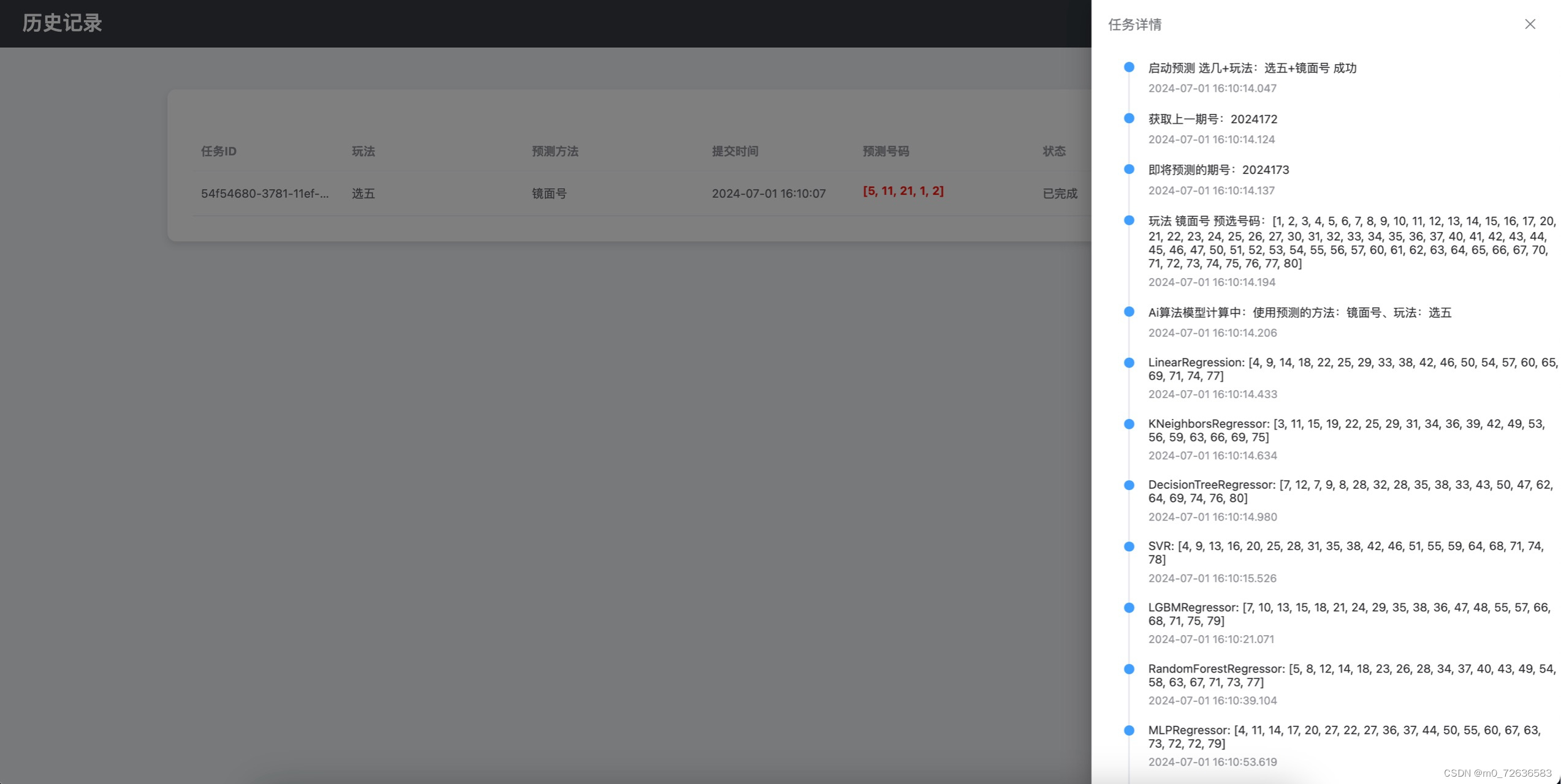Click the 玩法 镜面号 预选号码 list text
This screenshot has width=1561, height=784.
click(x=1352, y=242)
